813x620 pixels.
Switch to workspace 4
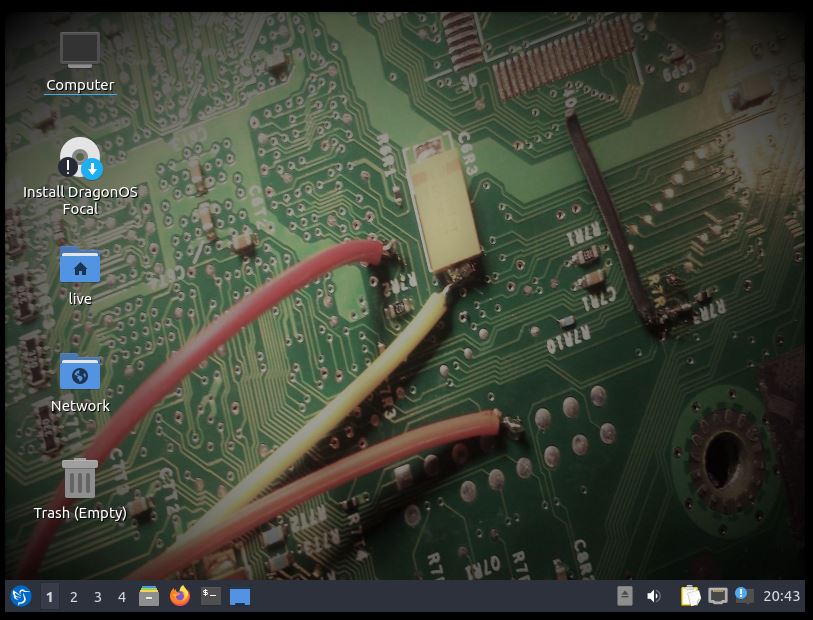coord(122,597)
